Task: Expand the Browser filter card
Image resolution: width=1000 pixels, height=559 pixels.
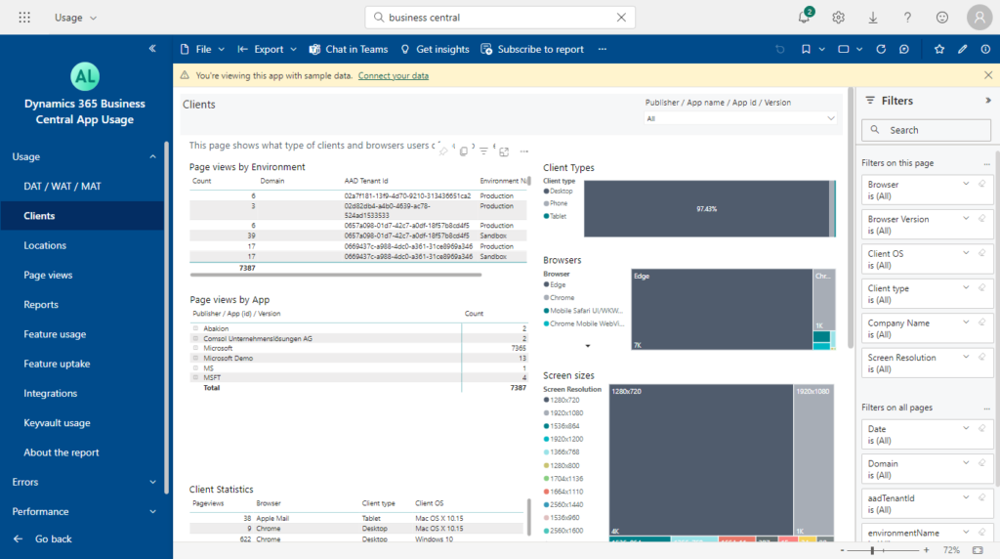Action: 965,184
